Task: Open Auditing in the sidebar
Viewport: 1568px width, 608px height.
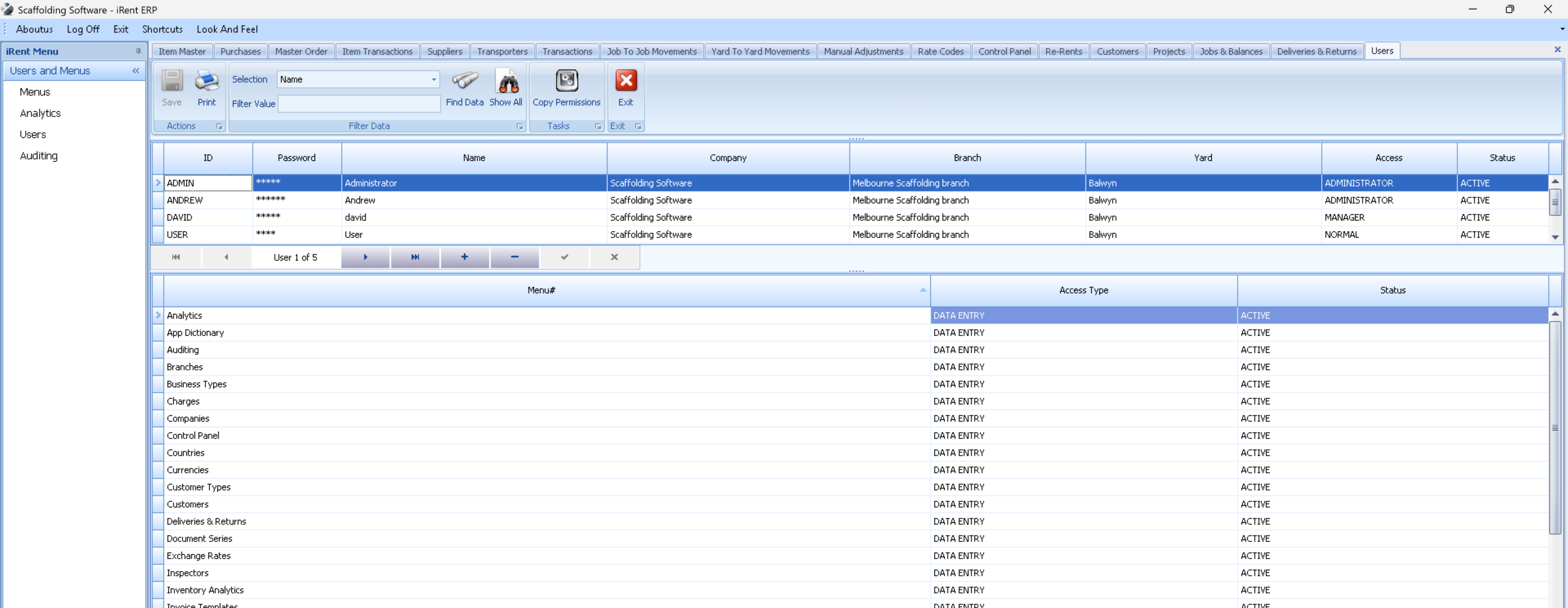Action: 39,156
